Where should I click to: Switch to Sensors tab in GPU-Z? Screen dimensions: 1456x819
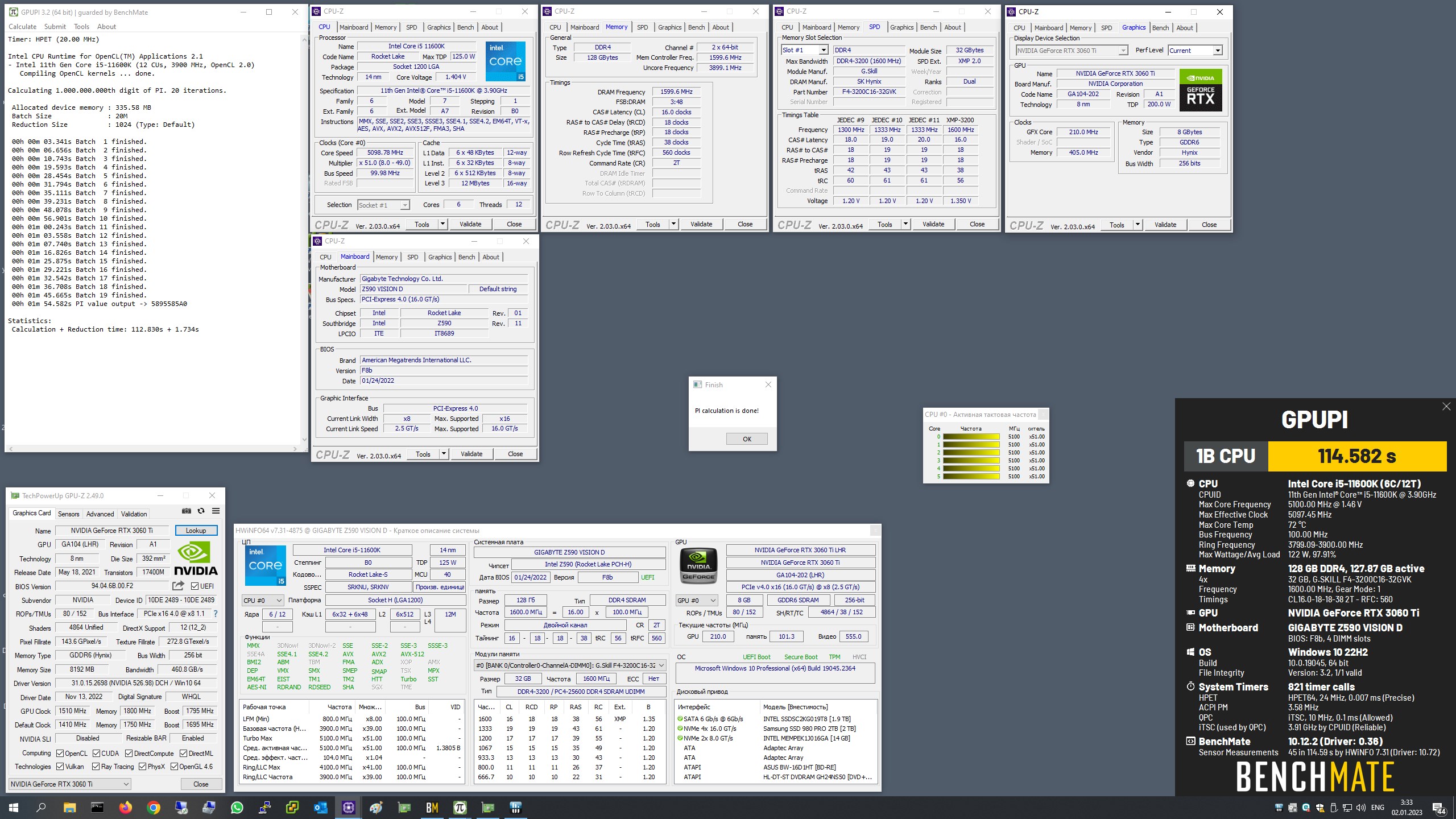pyautogui.click(x=69, y=514)
